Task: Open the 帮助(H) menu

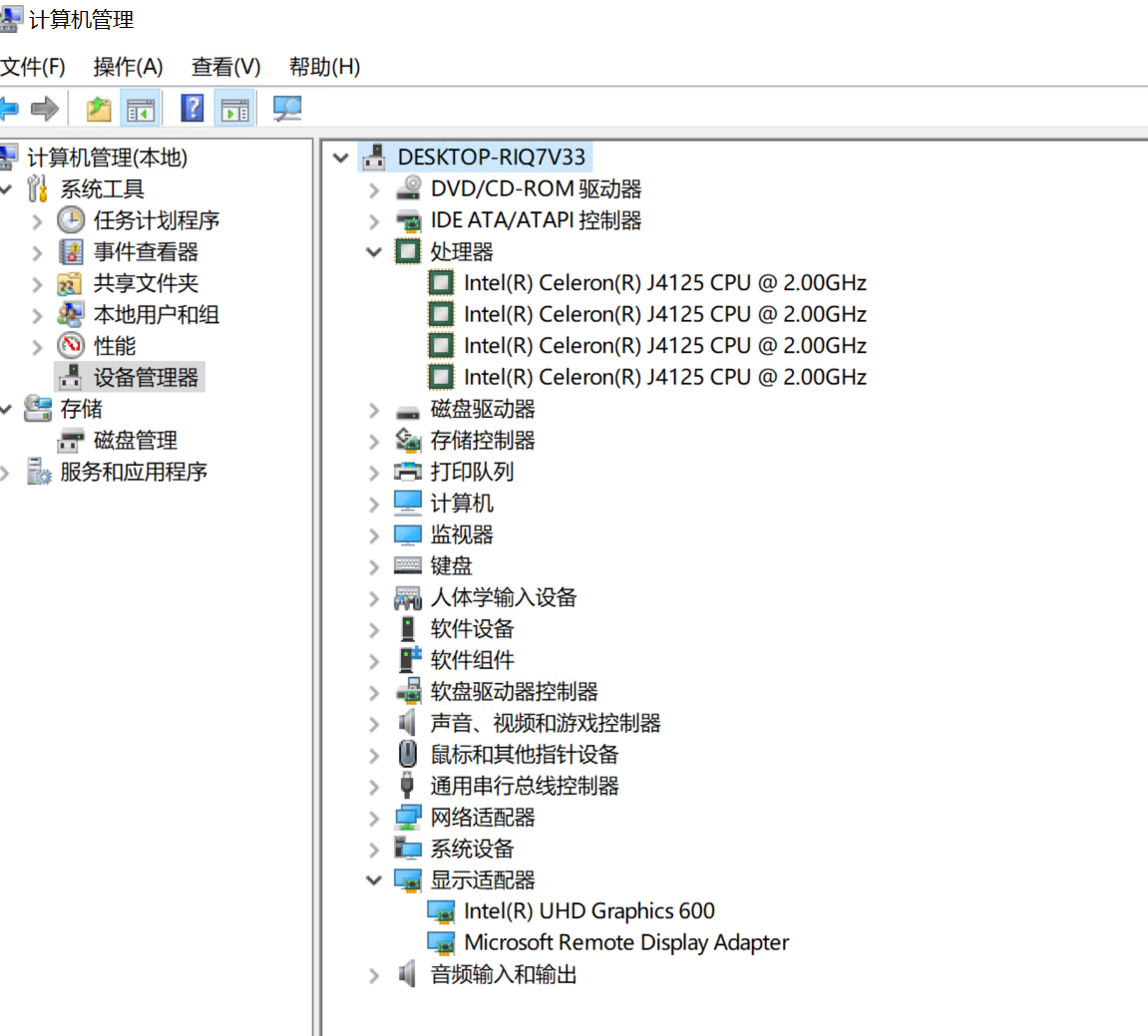Action: click(x=324, y=67)
